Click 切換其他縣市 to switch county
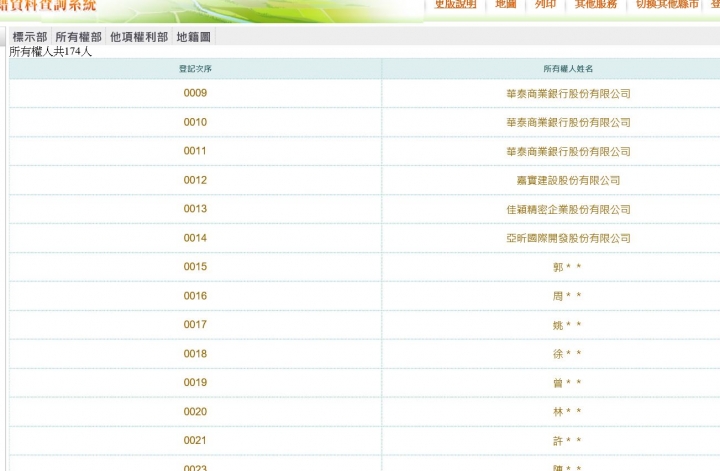This screenshot has height=471, width=720. pyautogui.click(x=667, y=4)
